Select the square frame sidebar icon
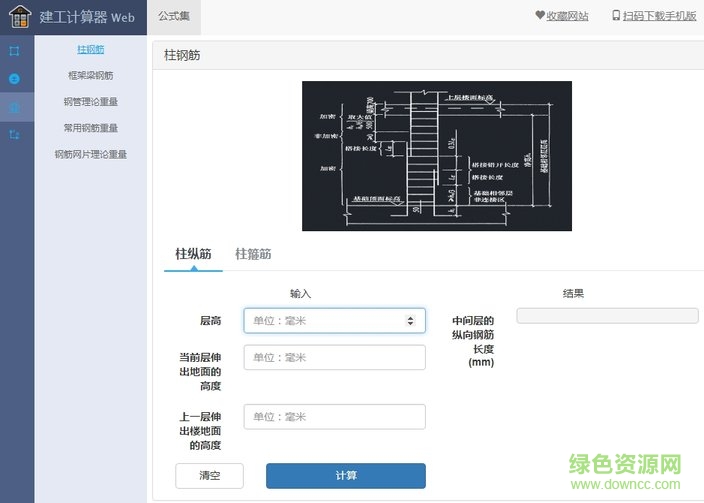Screen dimensions: 704x503 [14, 51]
